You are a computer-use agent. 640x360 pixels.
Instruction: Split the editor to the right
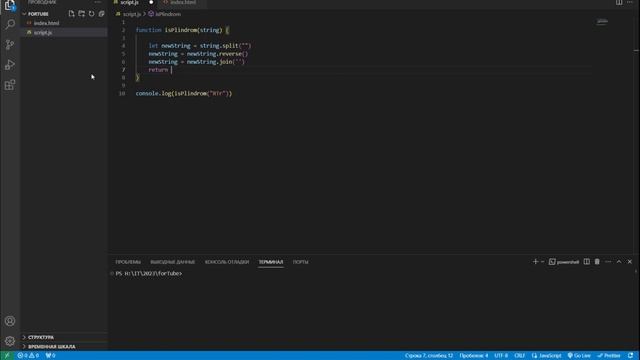619,2
